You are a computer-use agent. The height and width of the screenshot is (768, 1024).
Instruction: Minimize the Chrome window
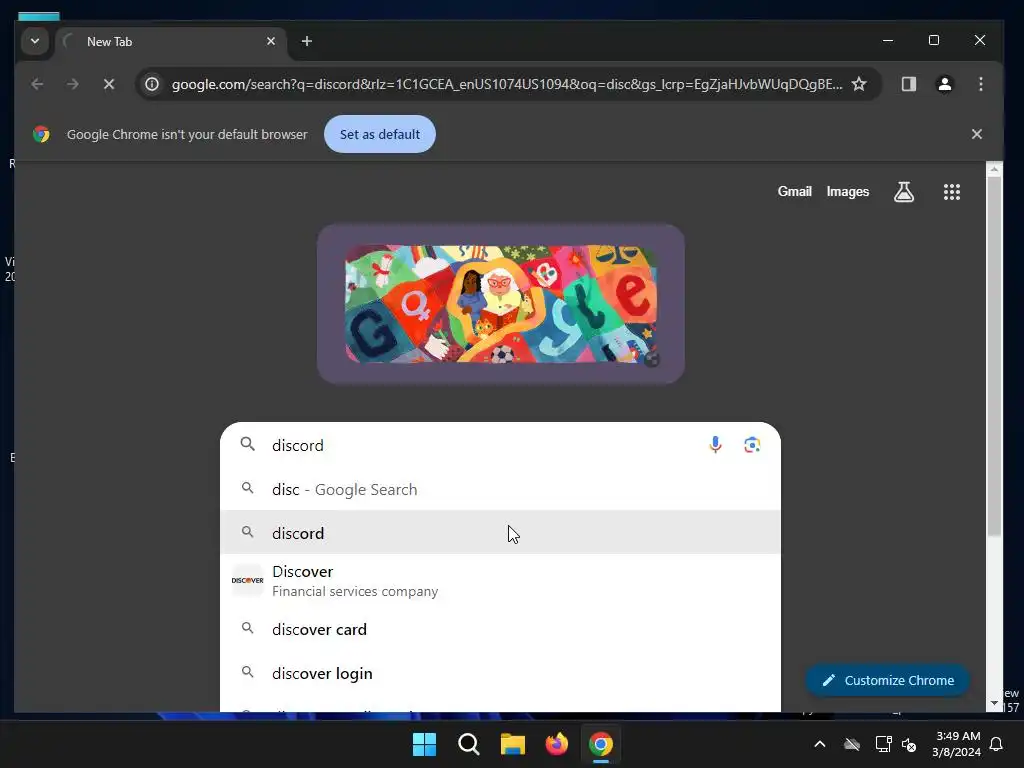(x=888, y=40)
